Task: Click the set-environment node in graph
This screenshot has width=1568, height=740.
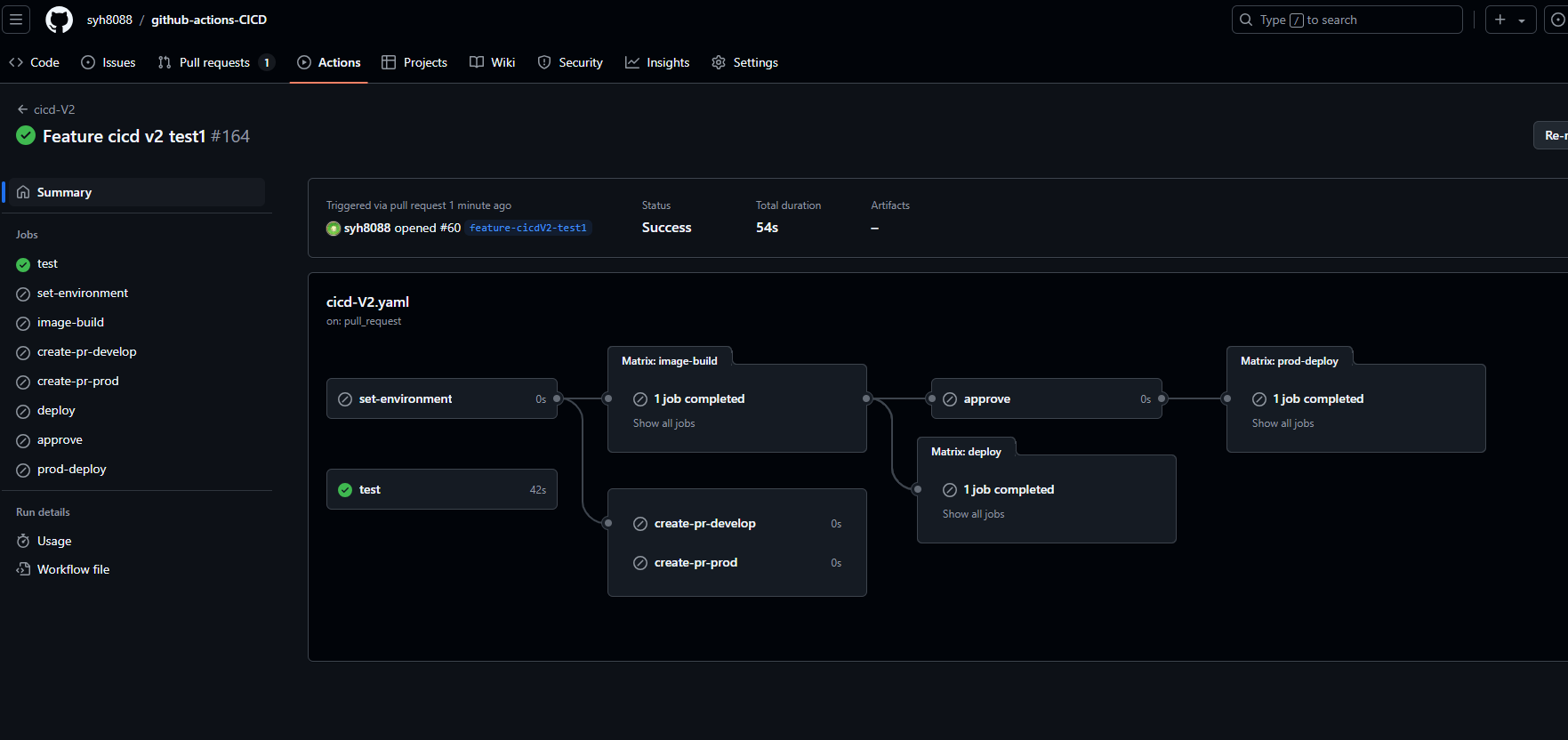Action: click(x=442, y=398)
